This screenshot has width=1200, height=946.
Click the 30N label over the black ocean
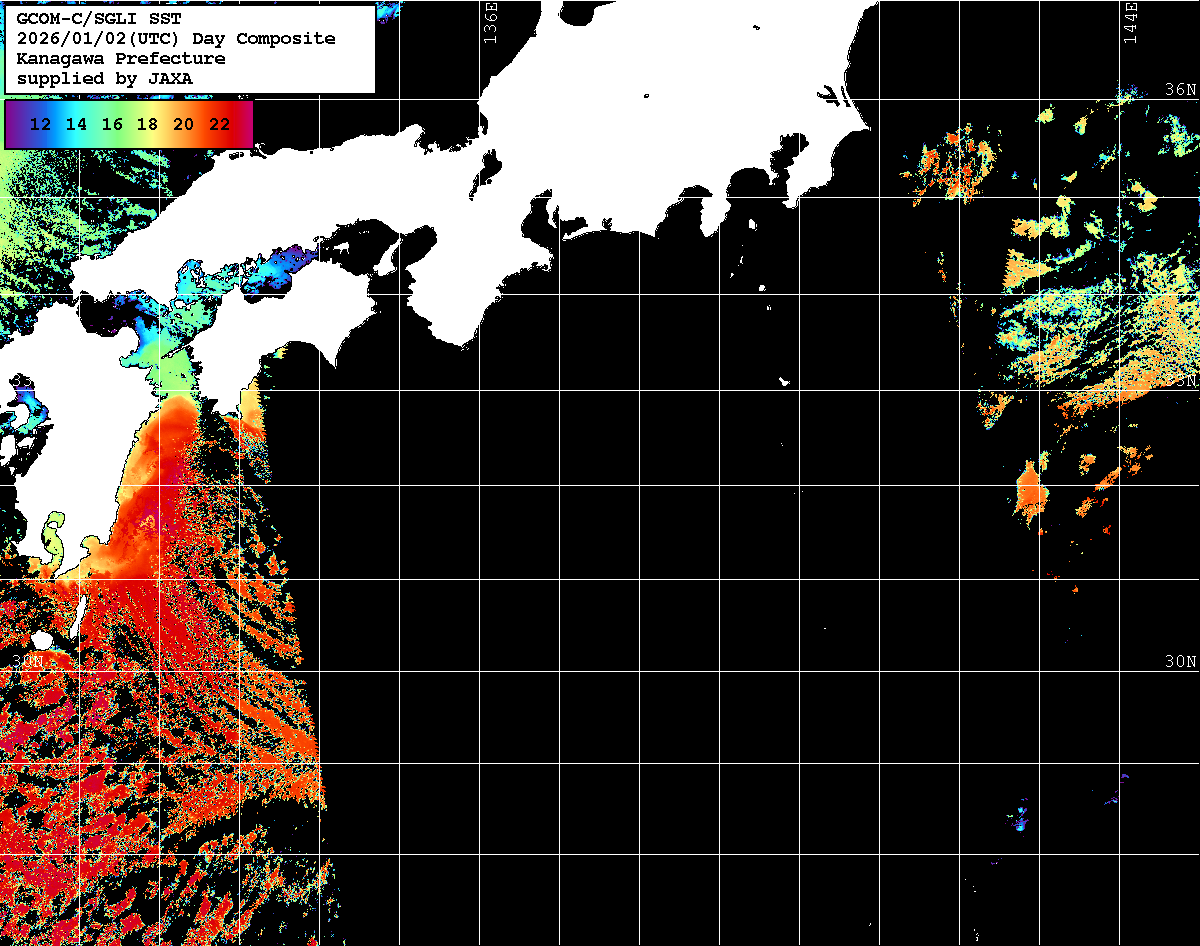pos(1180,662)
